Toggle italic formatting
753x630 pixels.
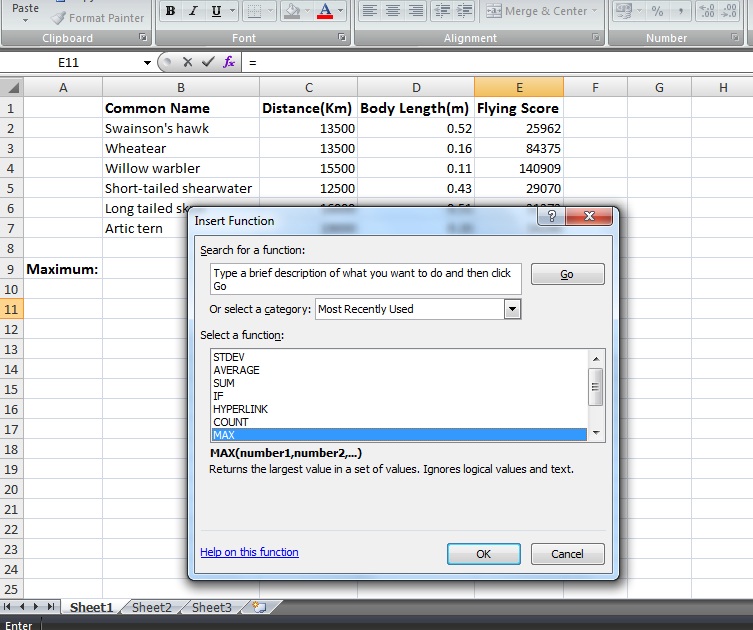click(193, 11)
